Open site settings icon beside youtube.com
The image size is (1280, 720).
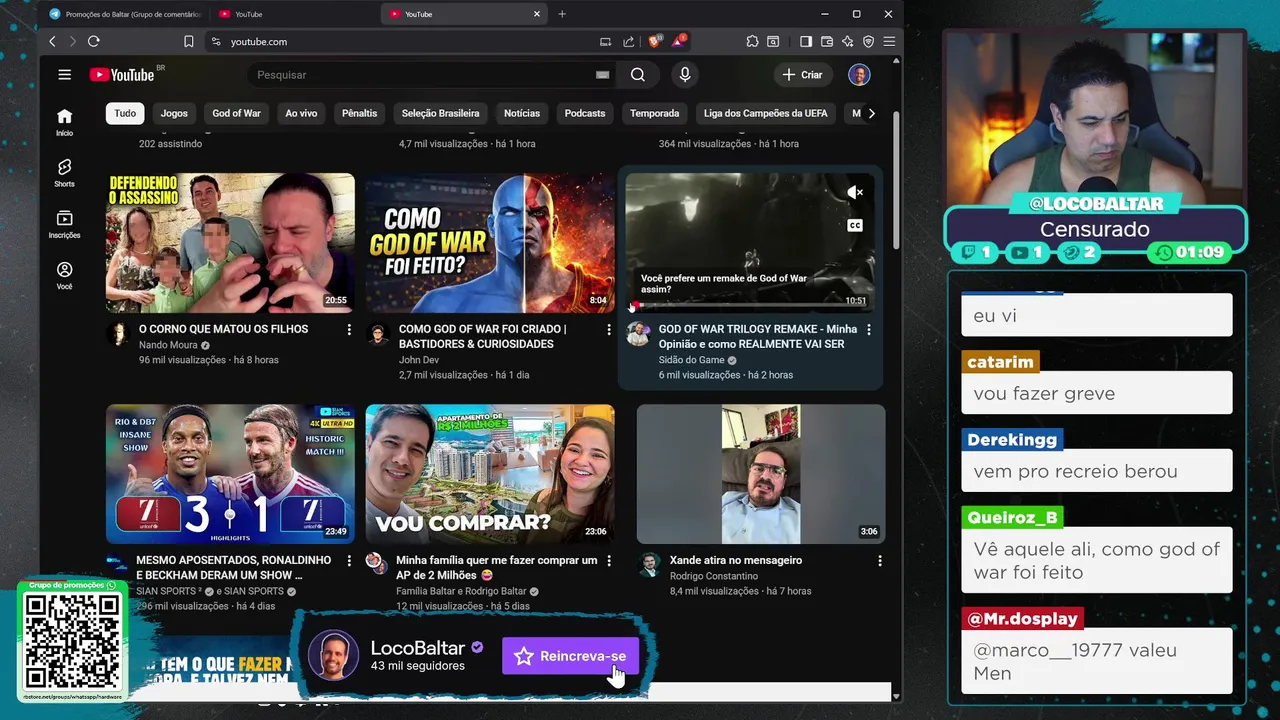coord(215,41)
